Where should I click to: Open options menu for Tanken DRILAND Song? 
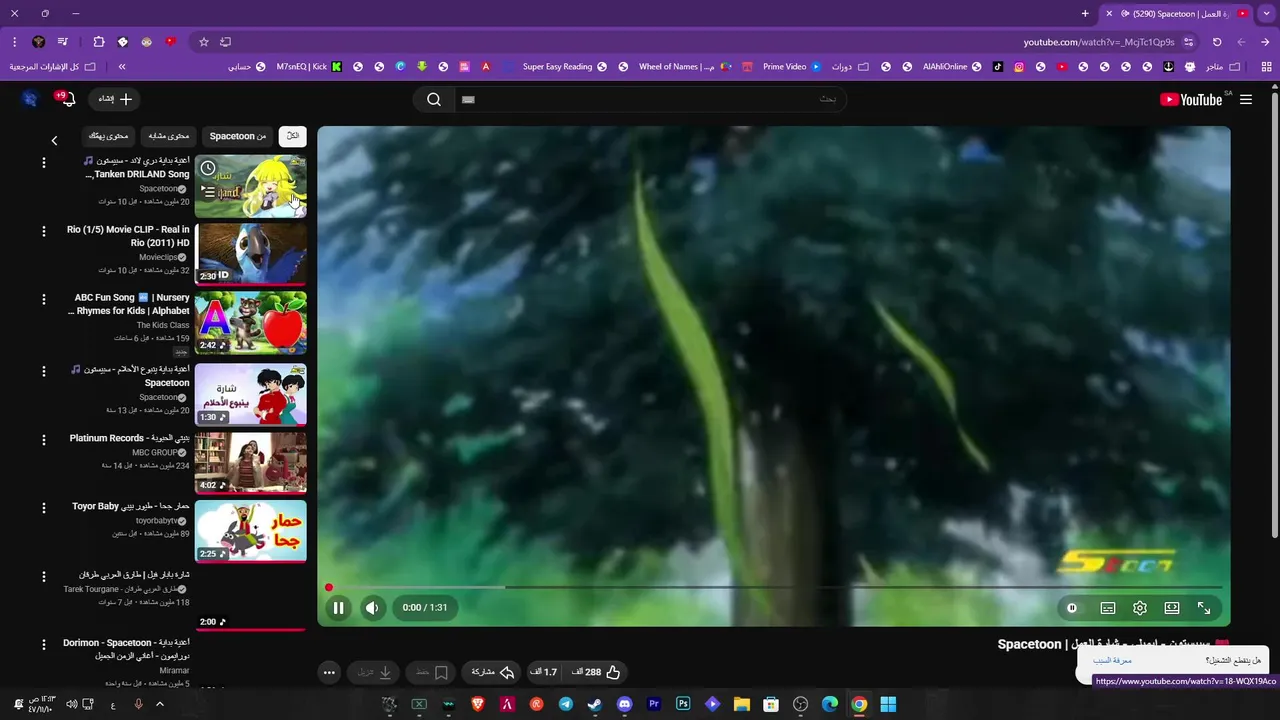(x=43, y=162)
